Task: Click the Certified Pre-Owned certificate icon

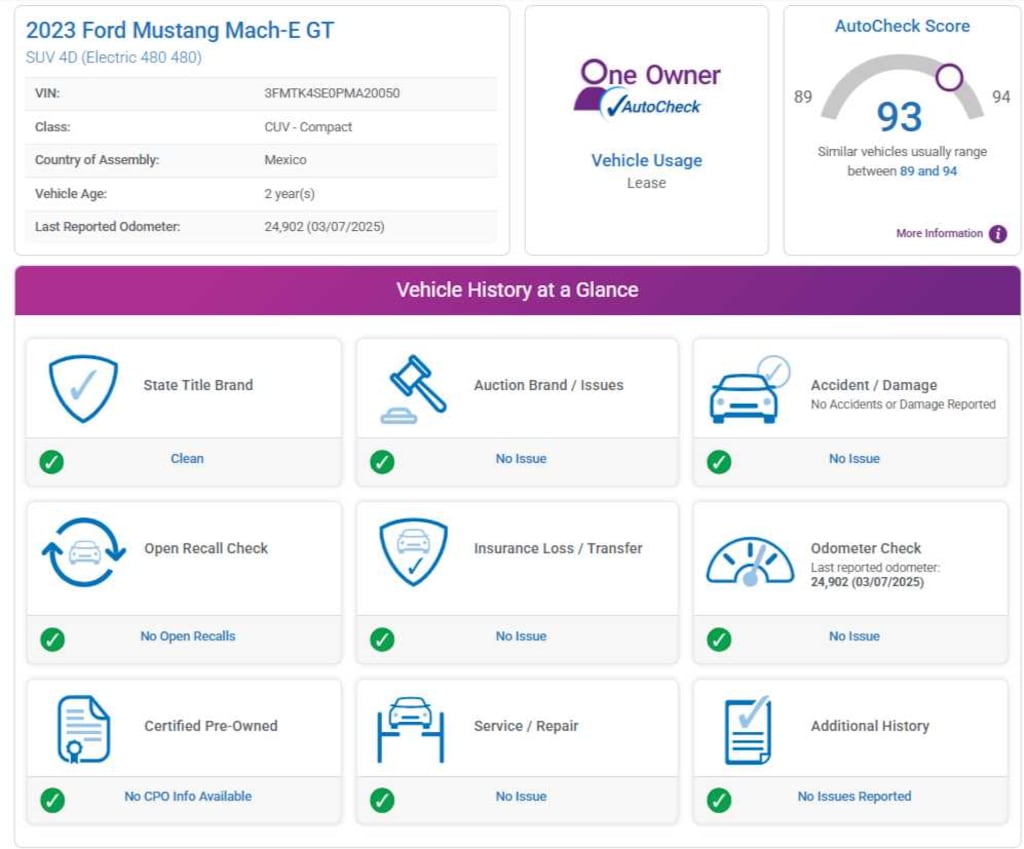Action: 83,729
